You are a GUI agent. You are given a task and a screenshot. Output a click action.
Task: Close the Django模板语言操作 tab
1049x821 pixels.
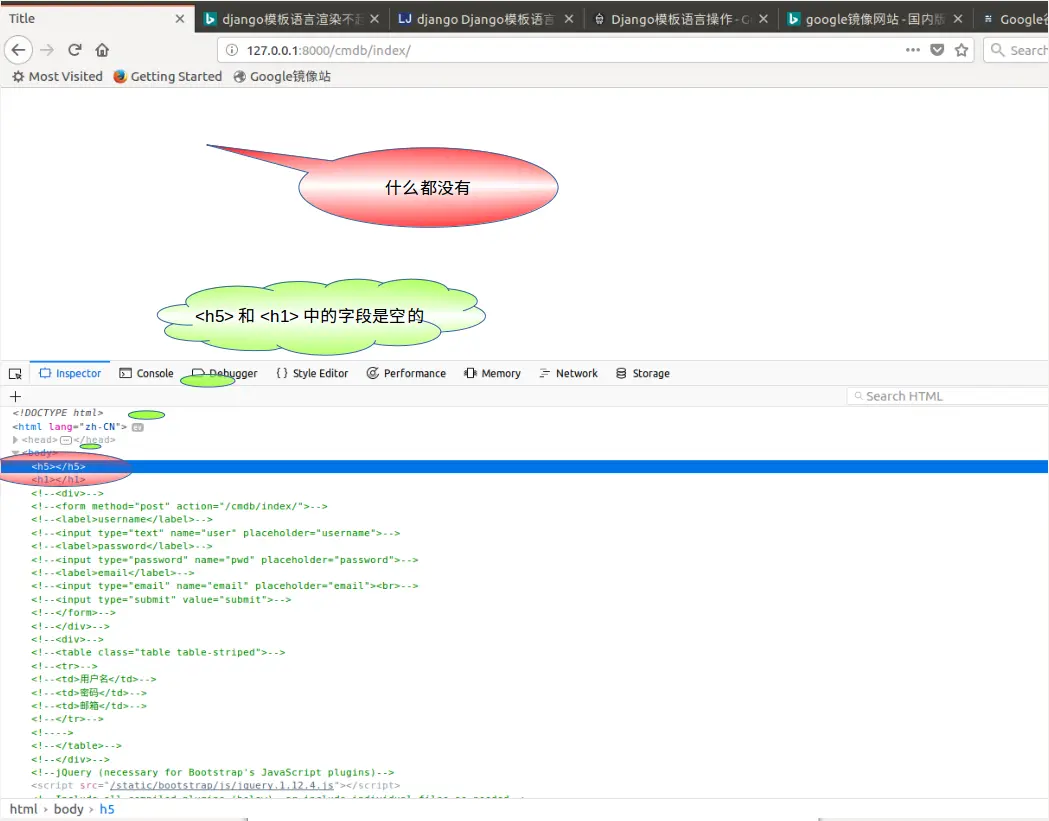pyautogui.click(x=763, y=19)
